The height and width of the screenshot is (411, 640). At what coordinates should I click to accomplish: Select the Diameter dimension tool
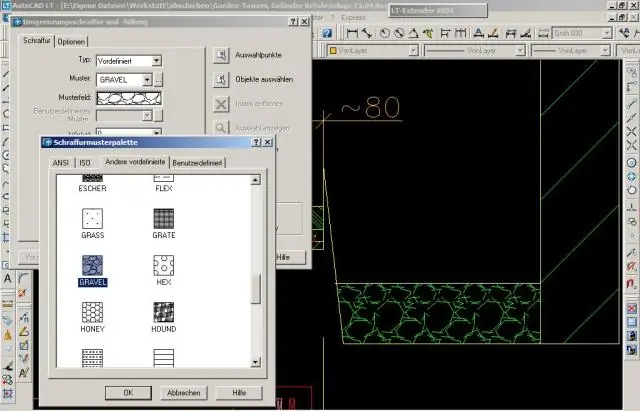(399, 33)
